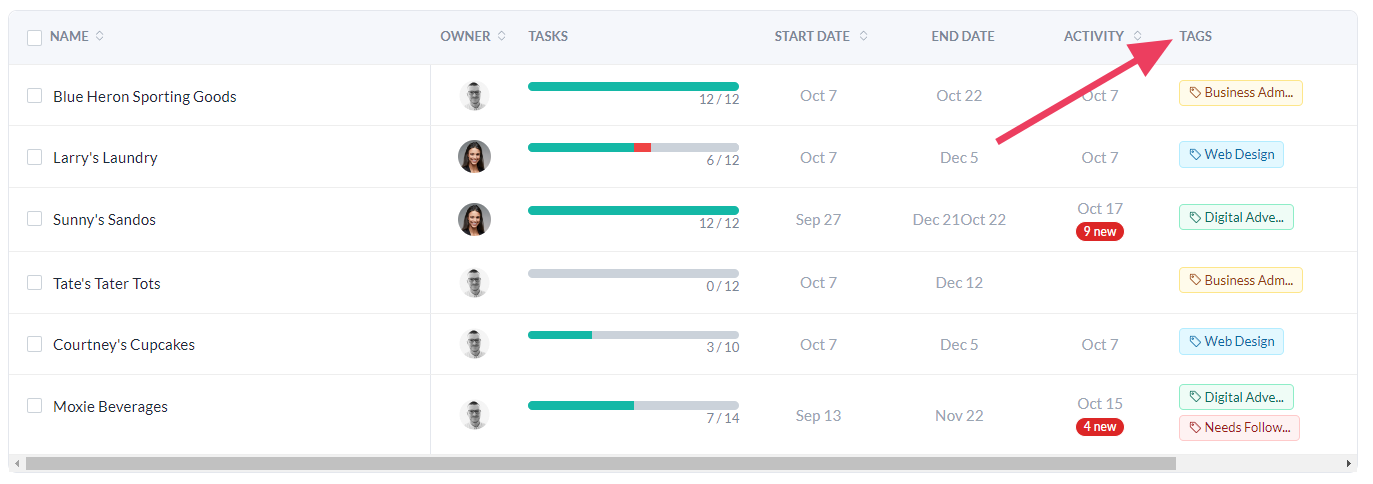
Task: Click the Business Admin tag on Tate's Tater Tots
Action: click(1240, 280)
